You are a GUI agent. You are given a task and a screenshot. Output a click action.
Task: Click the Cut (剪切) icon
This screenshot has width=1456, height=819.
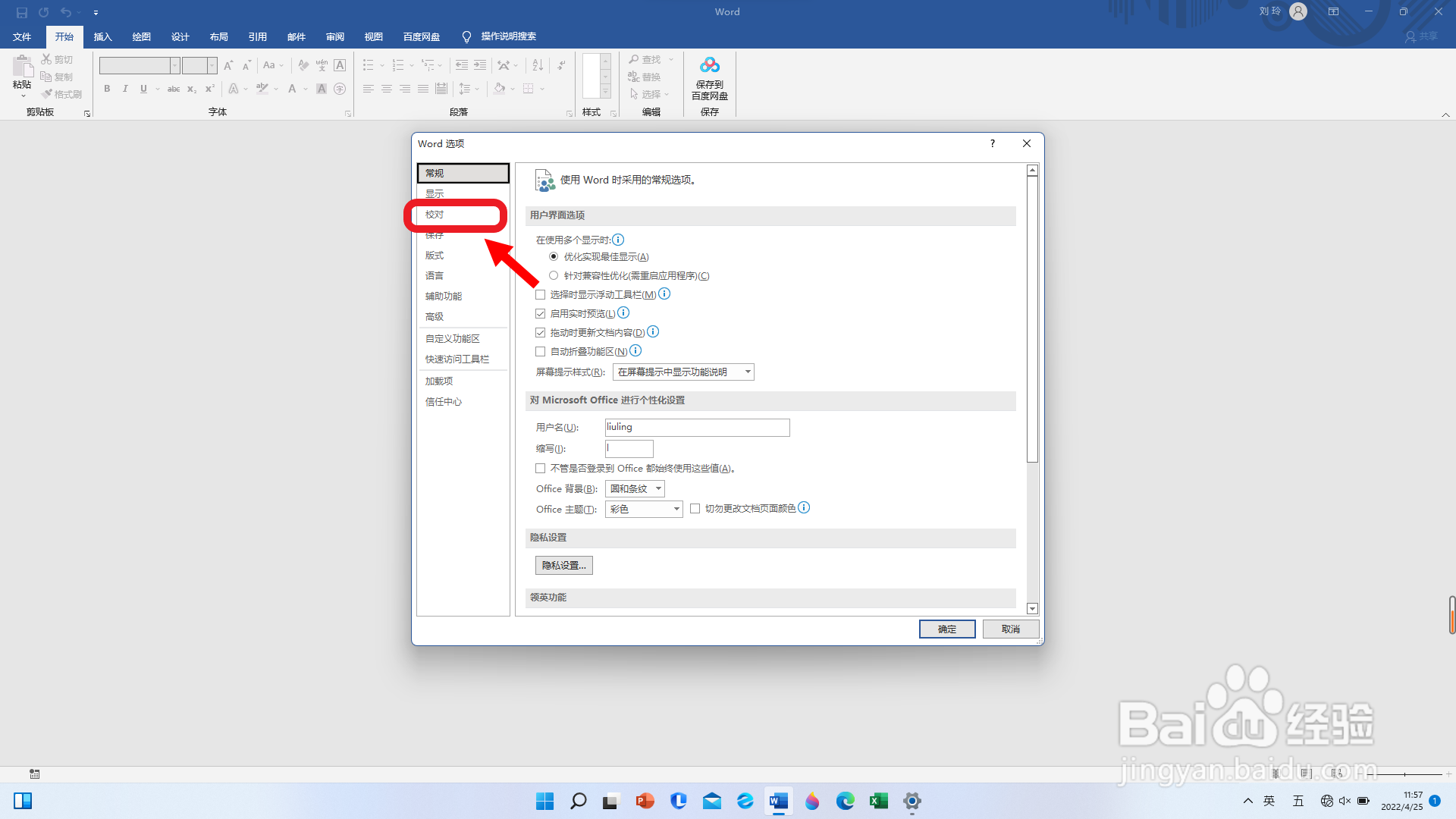46,59
